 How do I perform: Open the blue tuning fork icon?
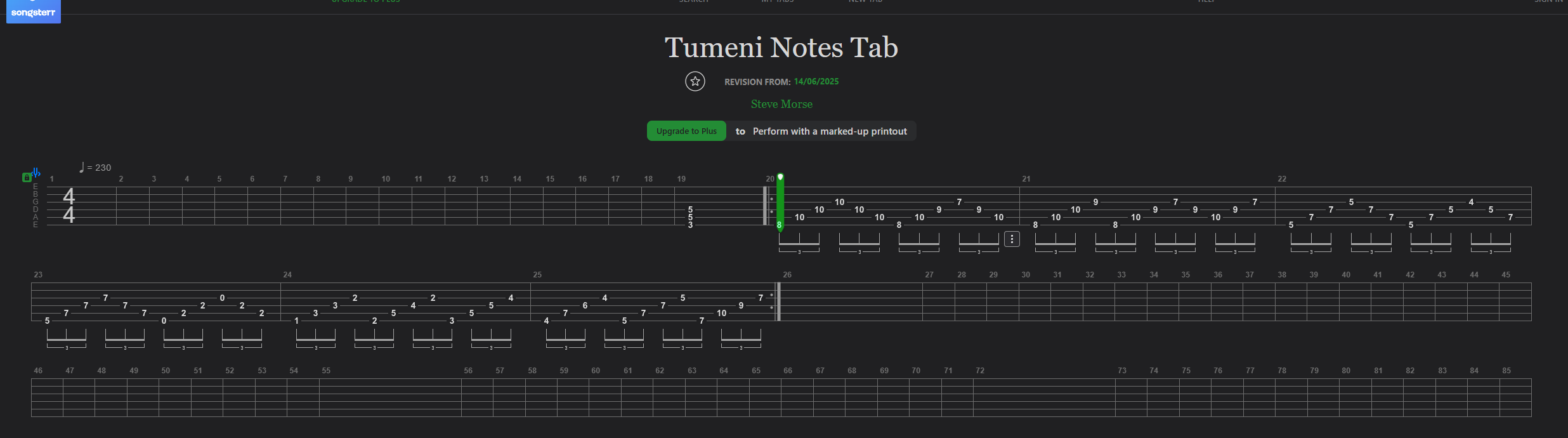36,172
